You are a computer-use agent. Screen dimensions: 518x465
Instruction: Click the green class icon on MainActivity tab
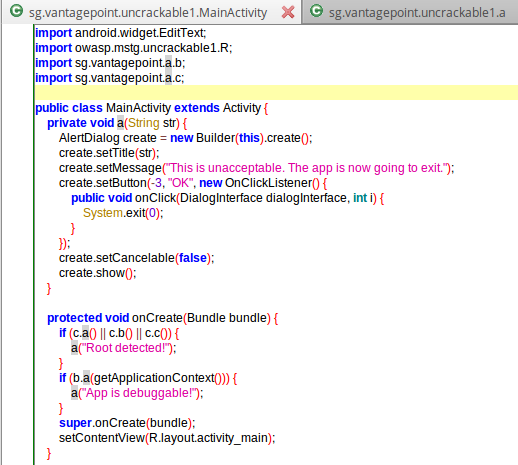[x=16, y=11]
